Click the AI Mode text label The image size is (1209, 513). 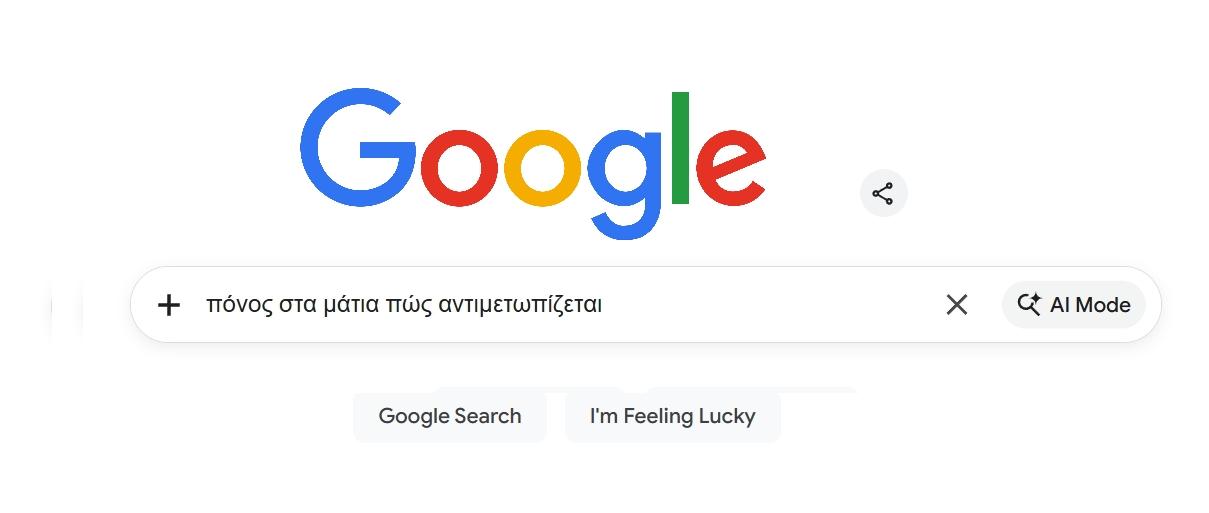tap(1090, 305)
